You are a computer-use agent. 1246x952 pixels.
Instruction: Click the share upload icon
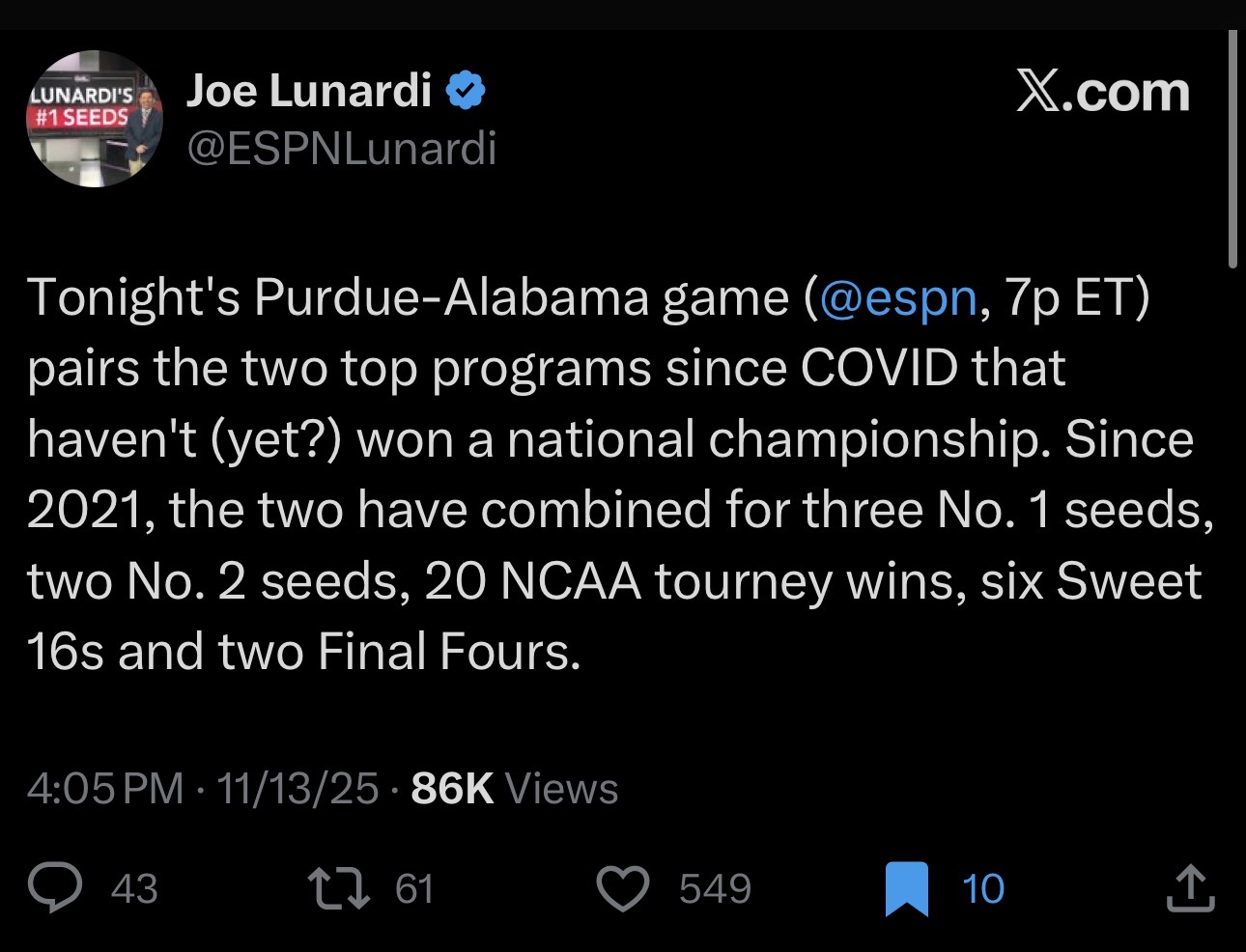coord(1190,888)
